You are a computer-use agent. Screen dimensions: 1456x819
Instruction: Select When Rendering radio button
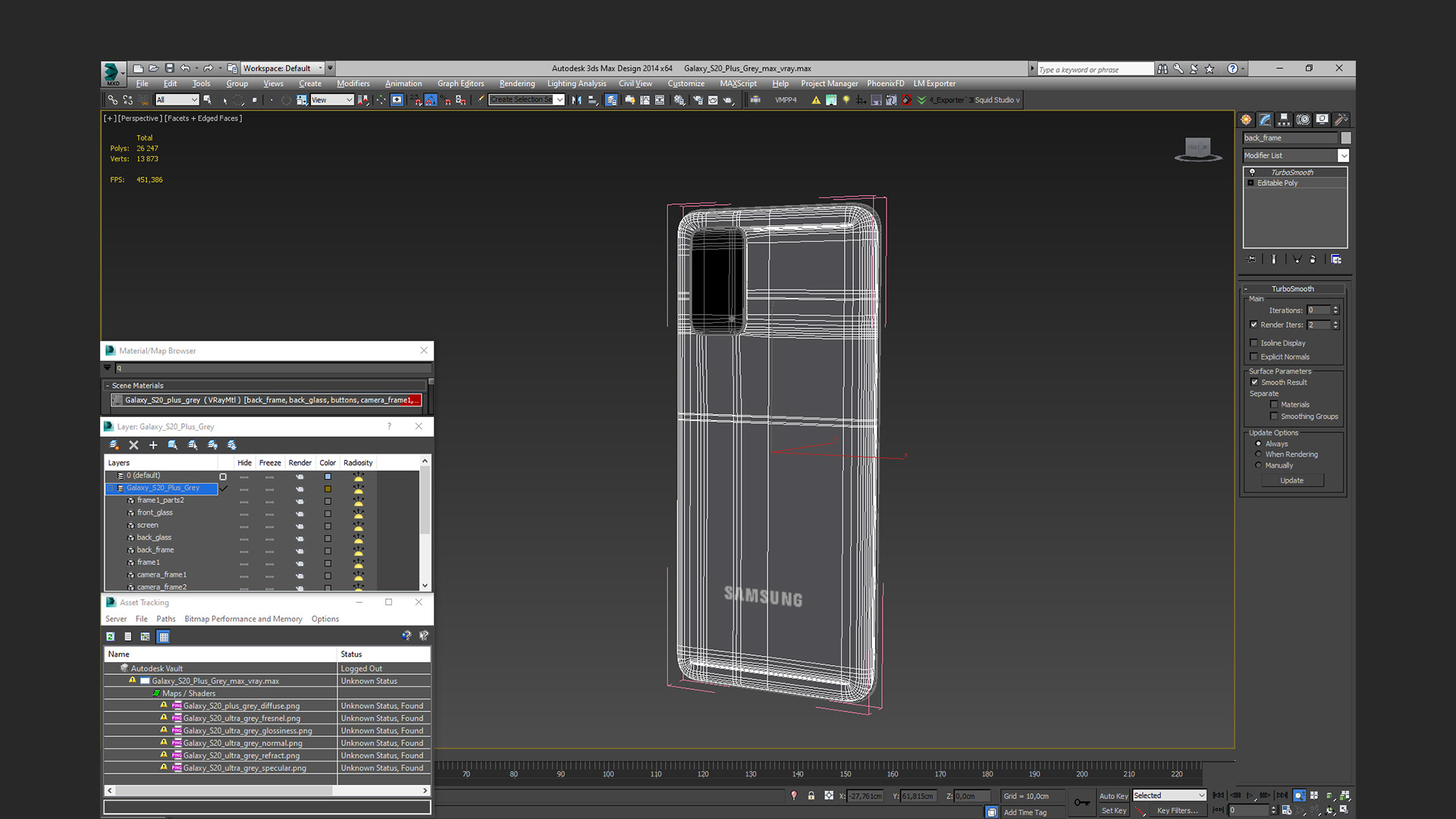tap(1258, 454)
